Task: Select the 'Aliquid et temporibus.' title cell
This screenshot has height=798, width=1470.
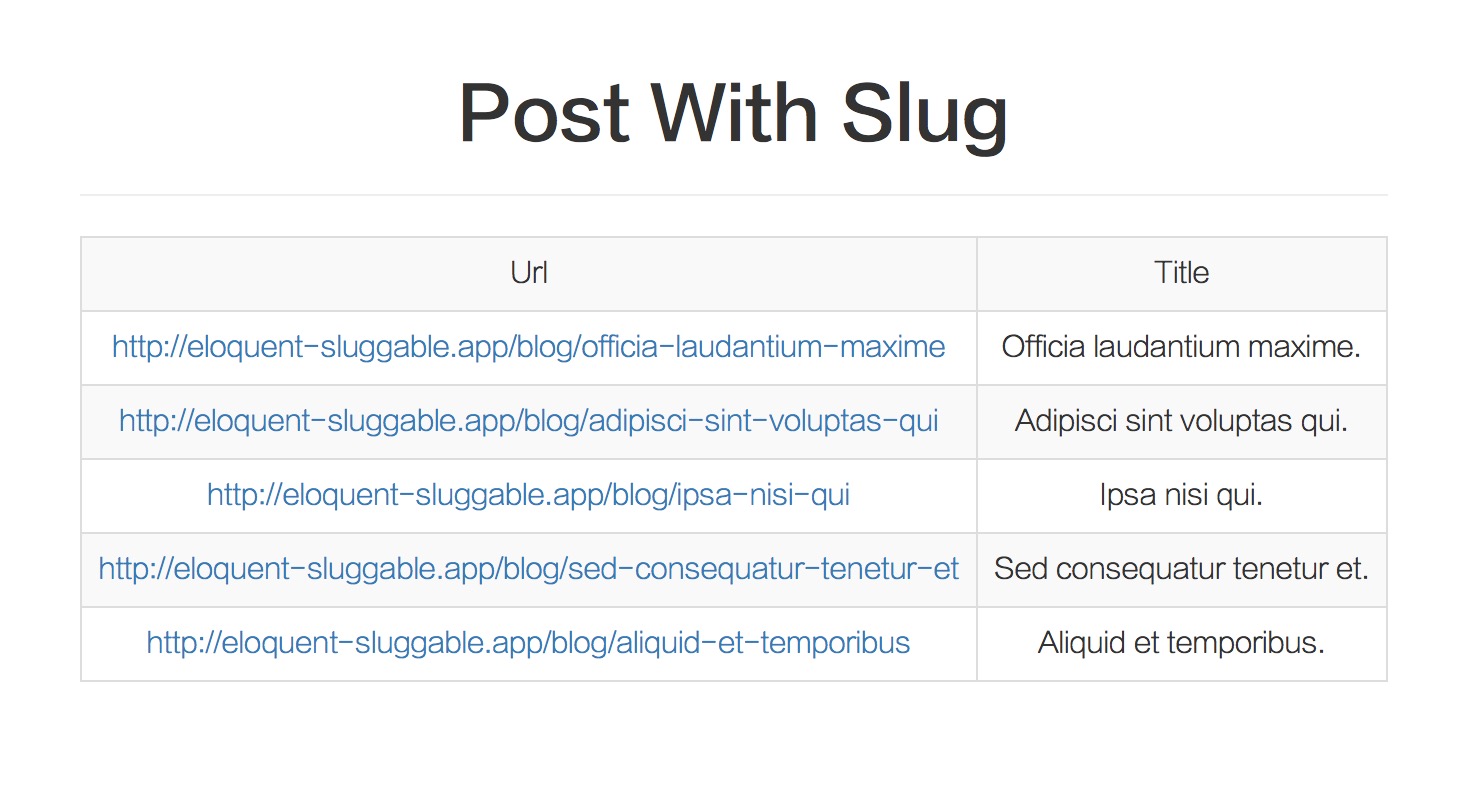Action: pyautogui.click(x=1181, y=643)
